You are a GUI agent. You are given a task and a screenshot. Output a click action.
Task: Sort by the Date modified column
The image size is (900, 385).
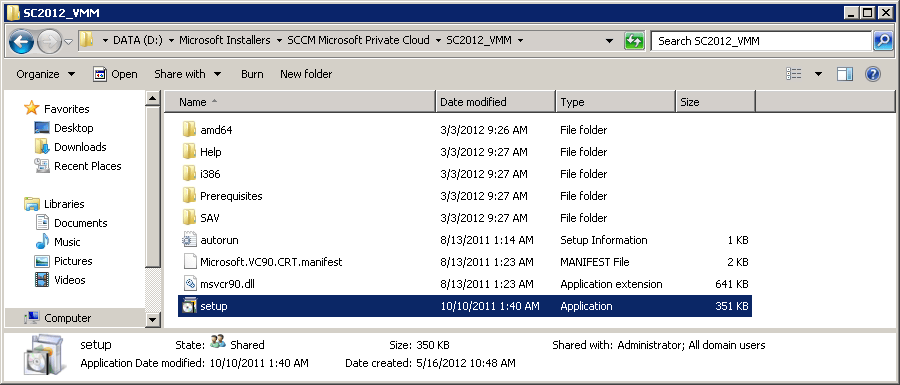(x=495, y=102)
